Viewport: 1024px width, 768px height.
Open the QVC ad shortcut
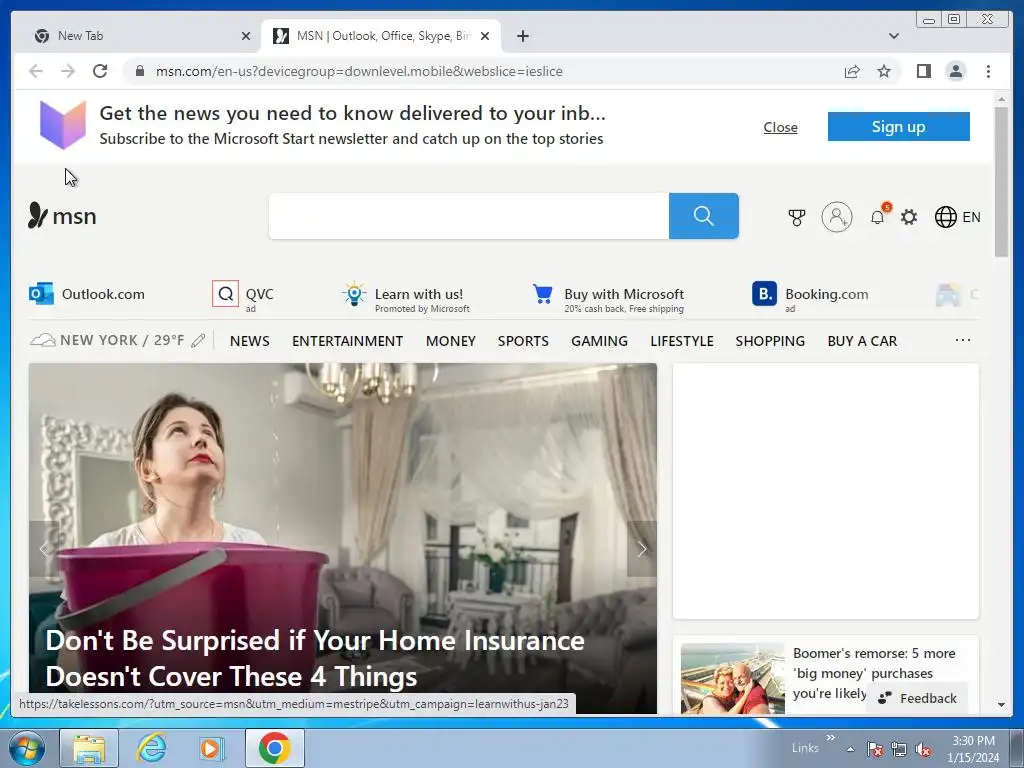(243, 295)
